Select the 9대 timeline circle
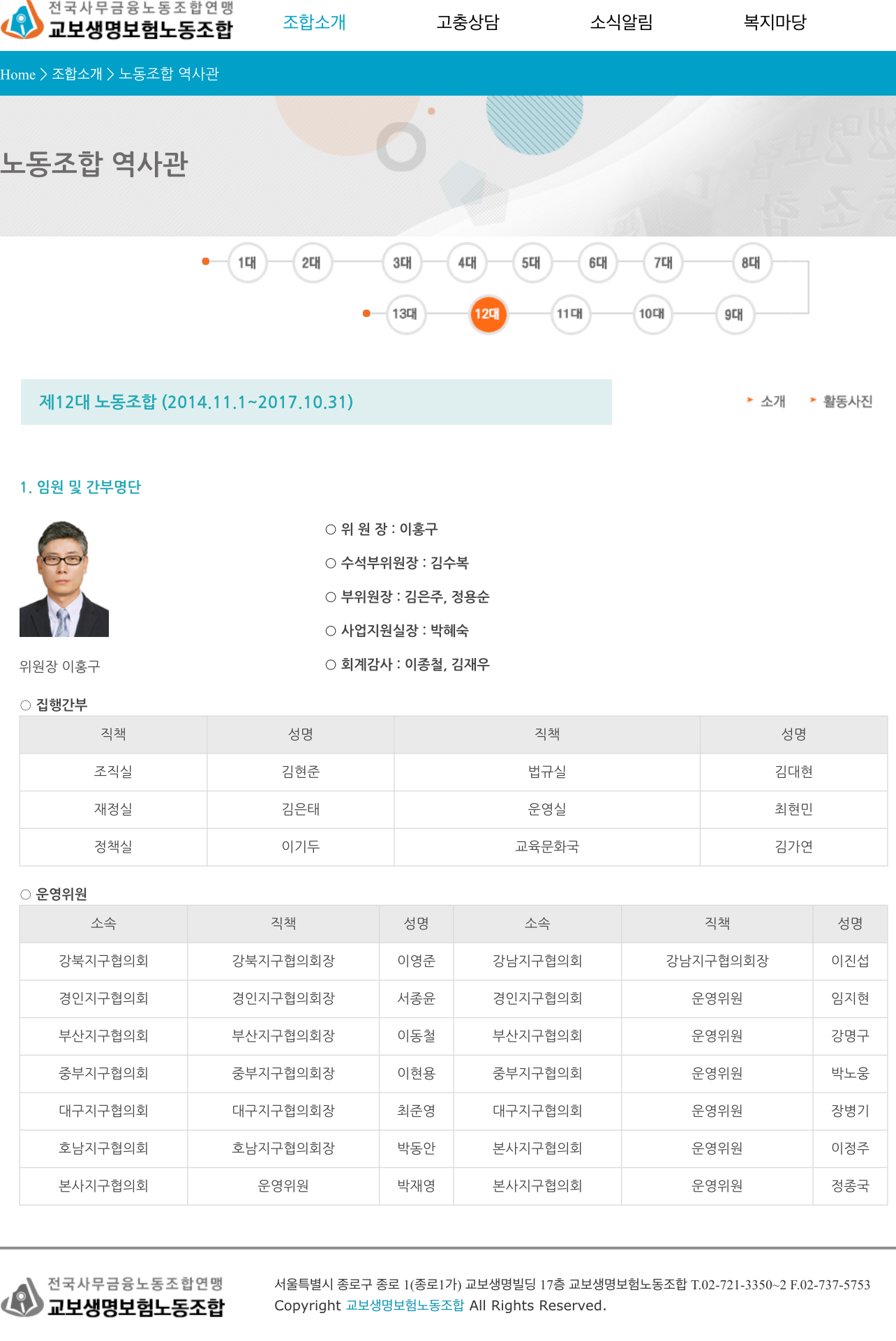Image resolution: width=896 pixels, height=1341 pixels. (734, 314)
